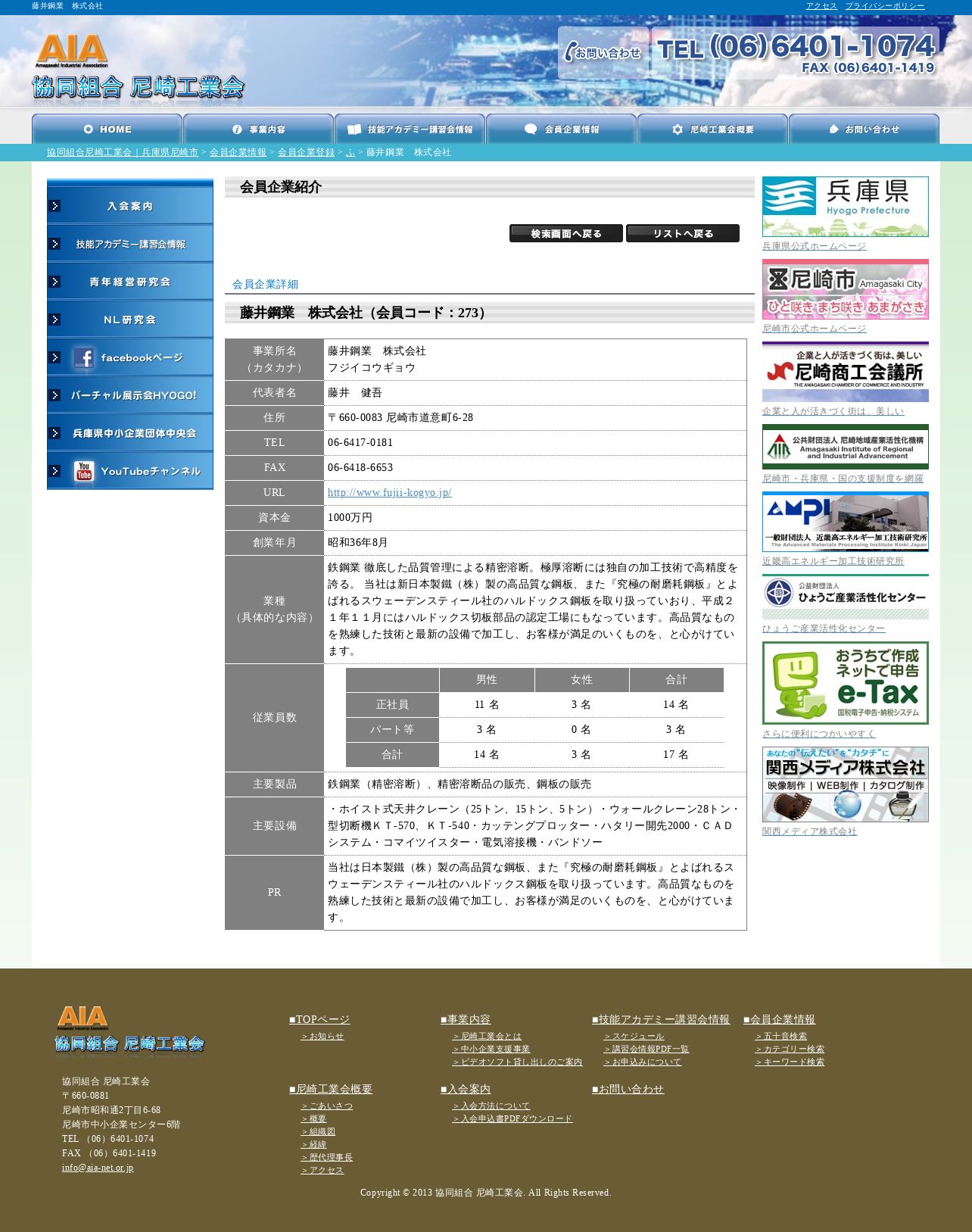The width and height of the screenshot is (972, 1232).
Task: Open 関西メディア株式会社 text link
Action: pos(809,831)
